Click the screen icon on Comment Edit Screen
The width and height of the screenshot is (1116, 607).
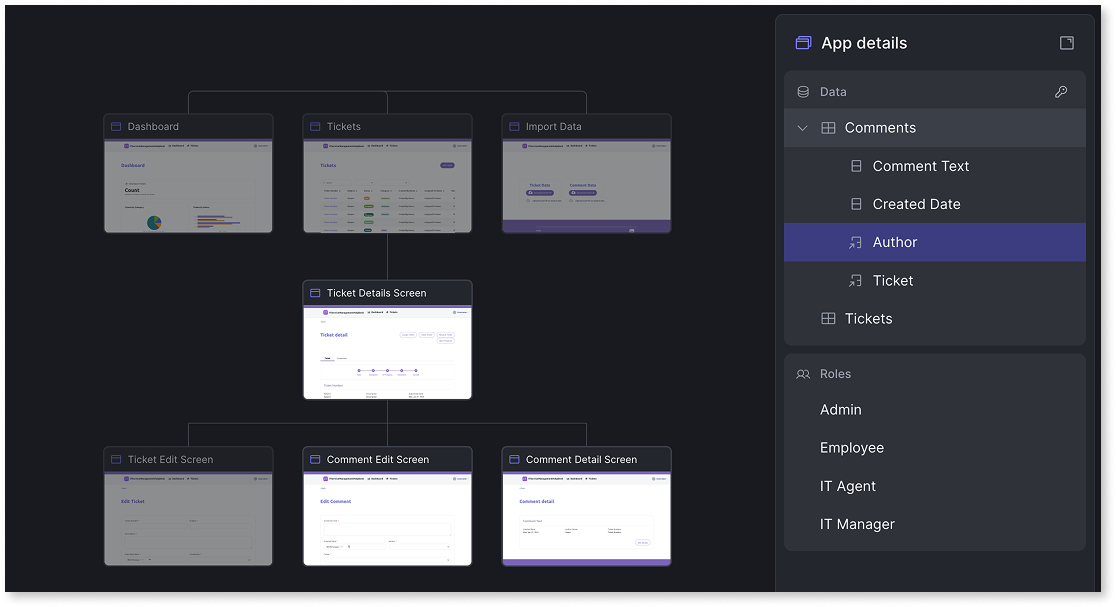point(315,460)
